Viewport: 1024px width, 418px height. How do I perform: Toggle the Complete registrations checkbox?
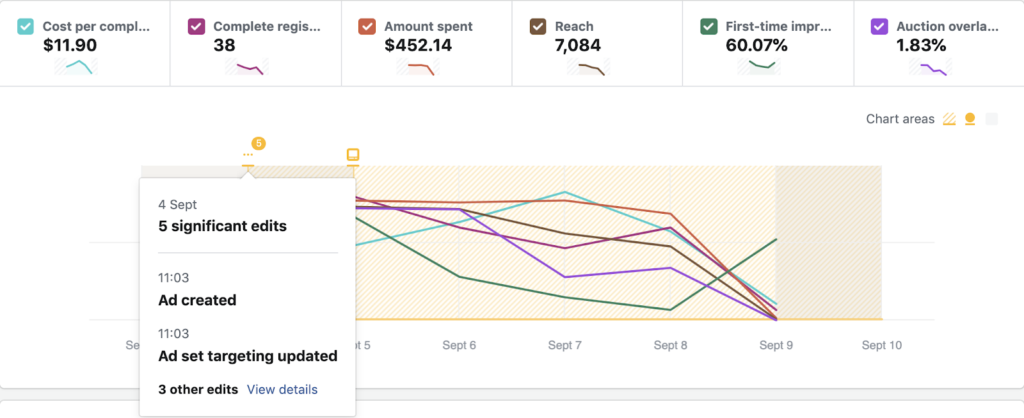(196, 27)
